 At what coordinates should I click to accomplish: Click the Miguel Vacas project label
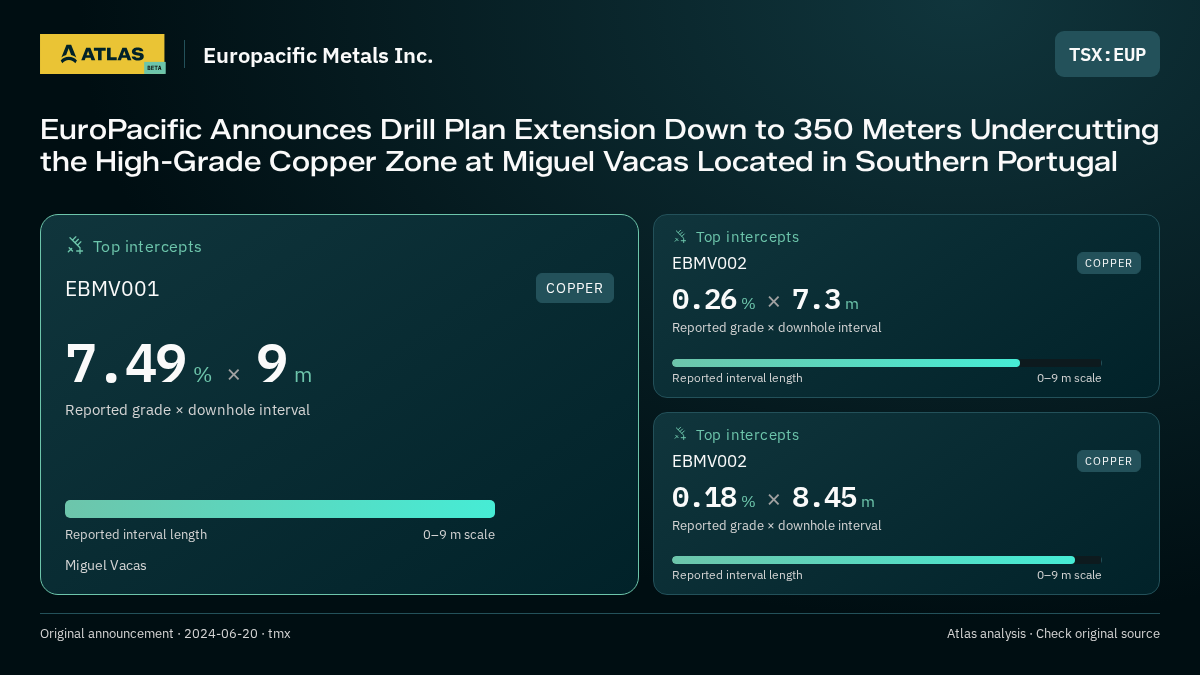click(x=106, y=565)
